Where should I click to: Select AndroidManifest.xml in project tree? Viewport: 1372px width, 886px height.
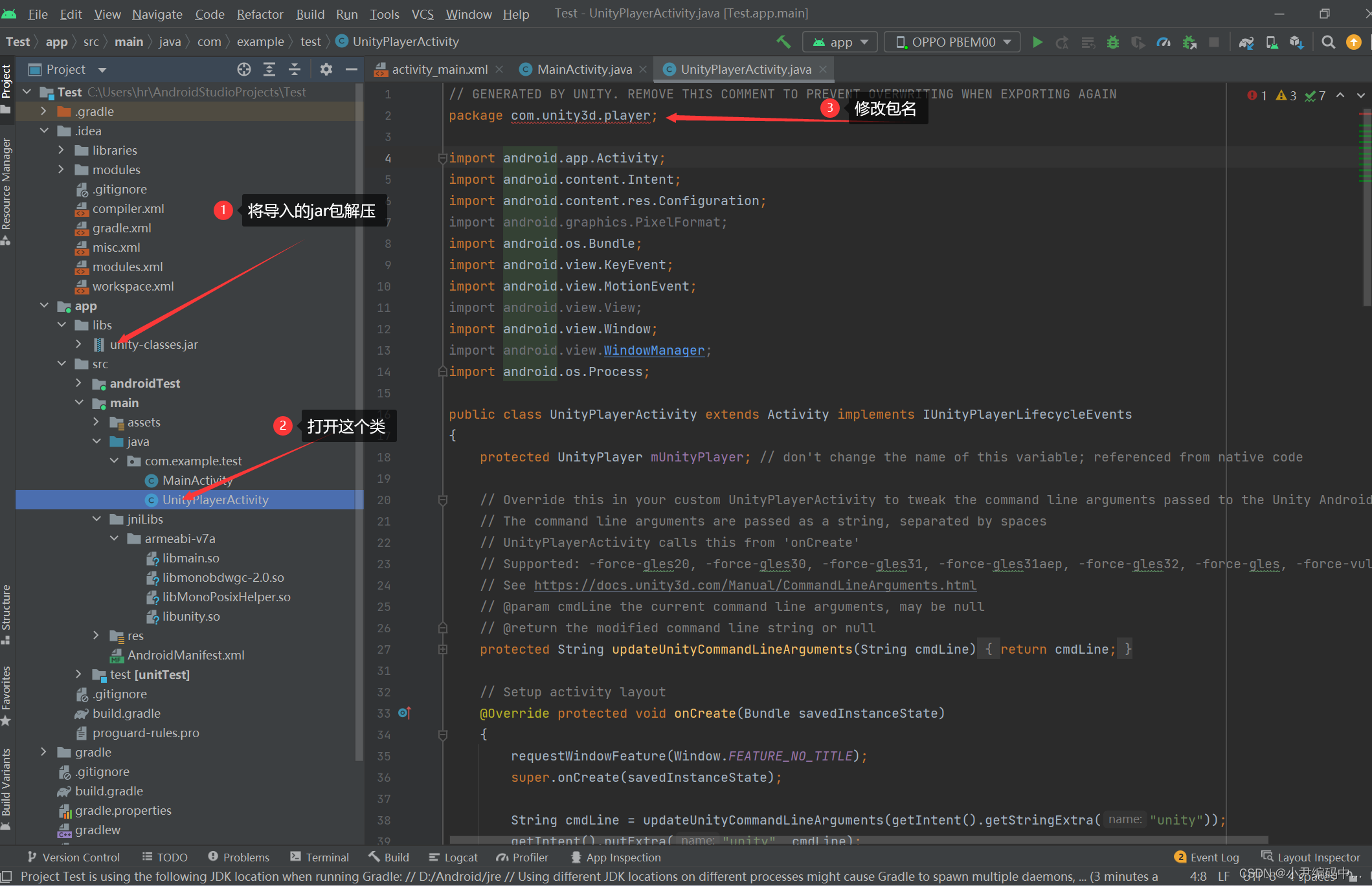185,655
